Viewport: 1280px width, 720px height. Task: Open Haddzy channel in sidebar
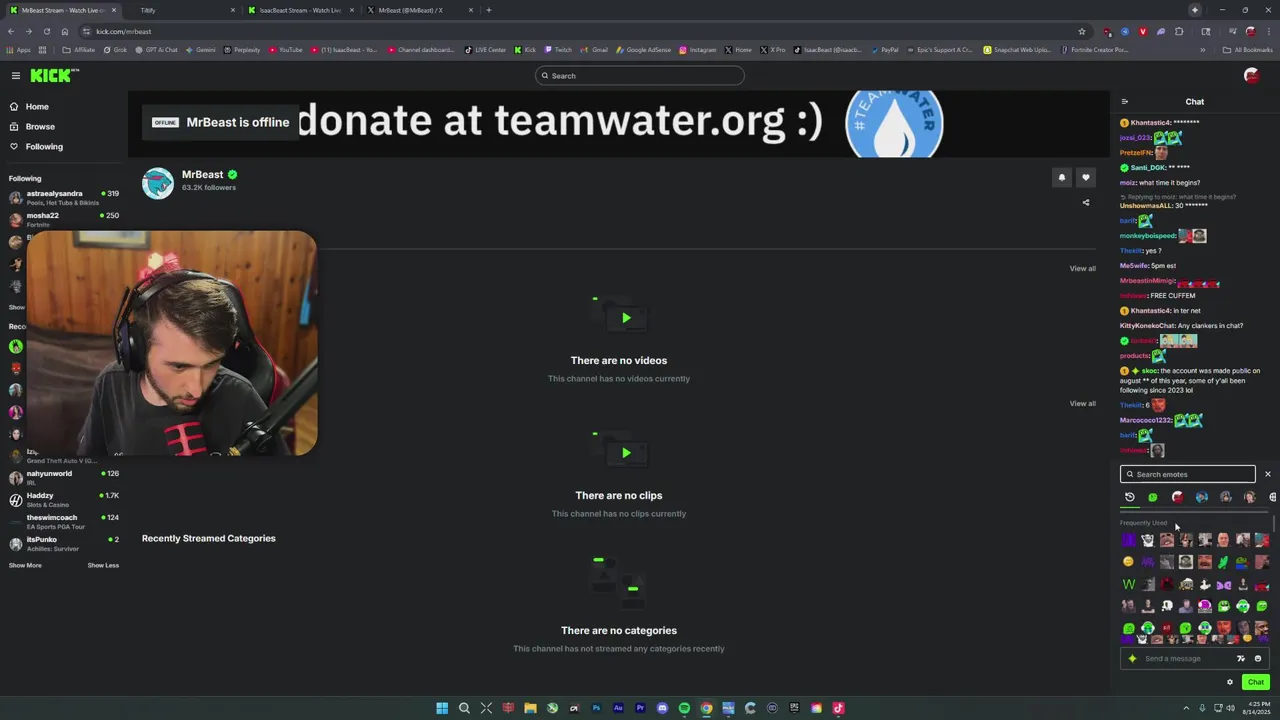pyautogui.click(x=64, y=499)
